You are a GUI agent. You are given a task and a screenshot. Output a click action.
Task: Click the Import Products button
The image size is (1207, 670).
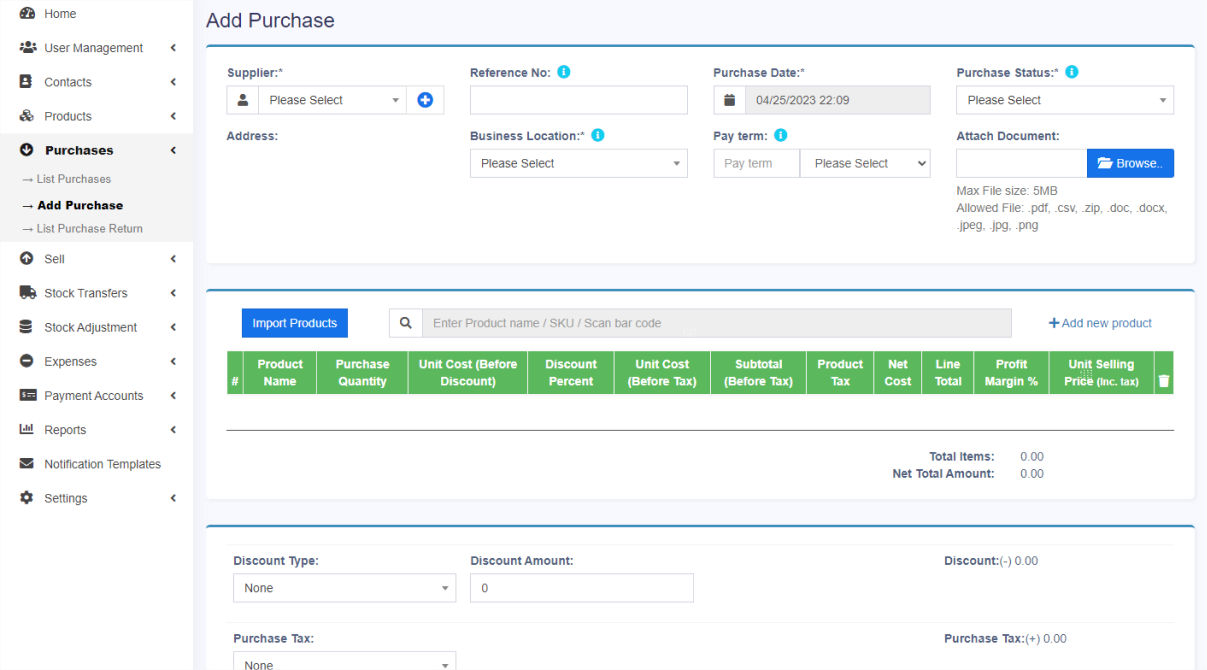294,323
